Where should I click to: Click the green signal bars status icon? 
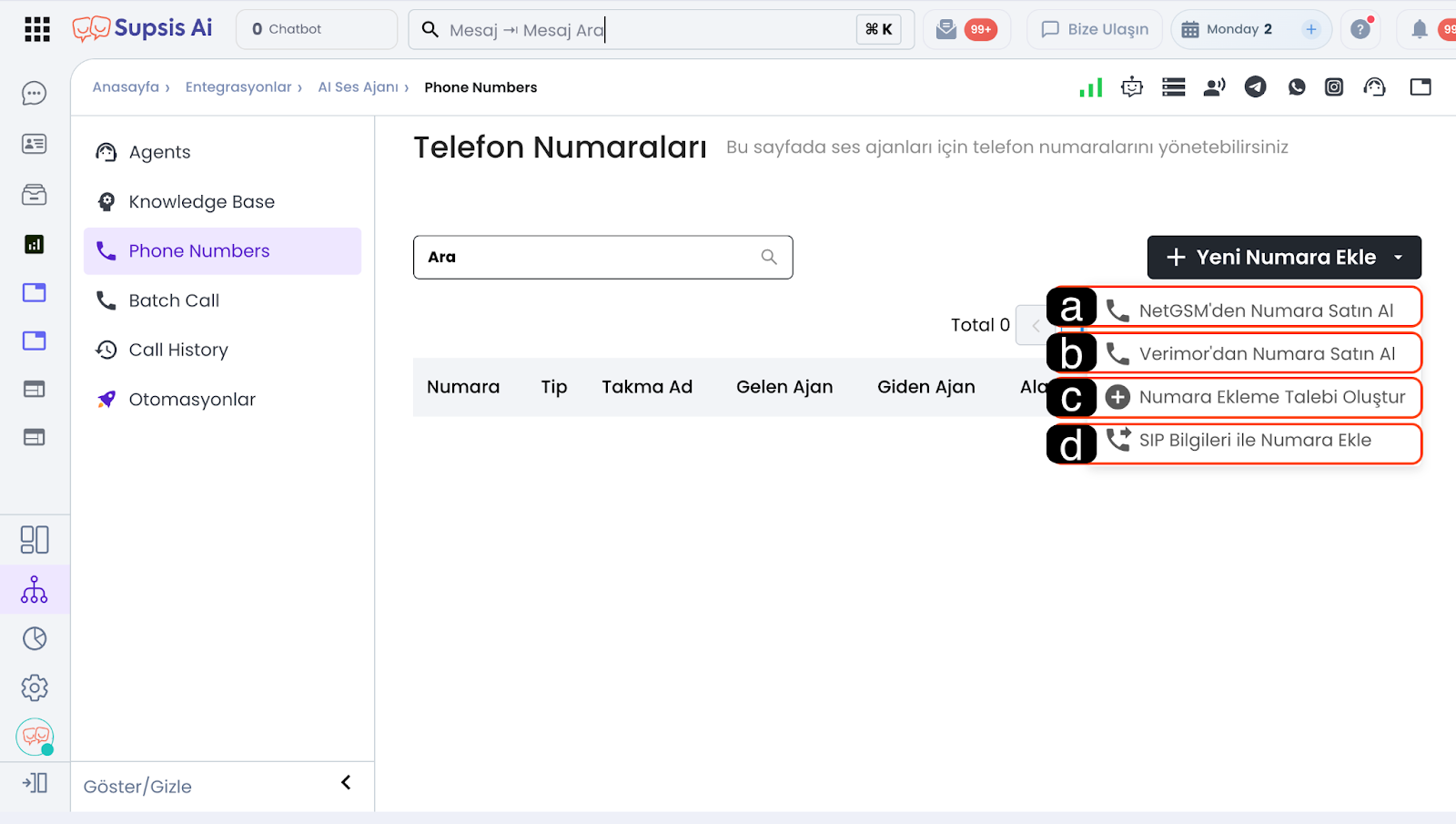(1090, 86)
